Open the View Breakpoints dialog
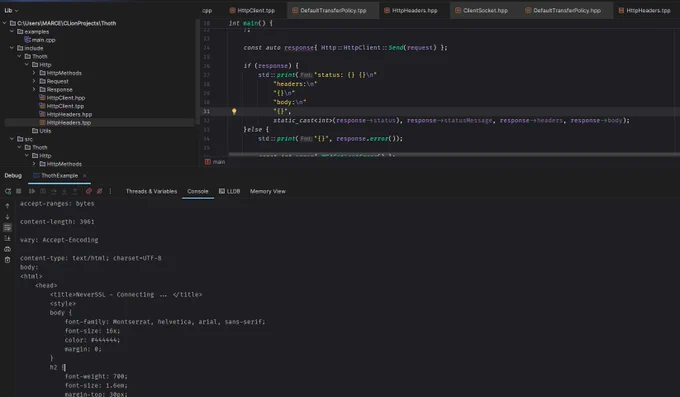The width and height of the screenshot is (680, 397). 88,191
